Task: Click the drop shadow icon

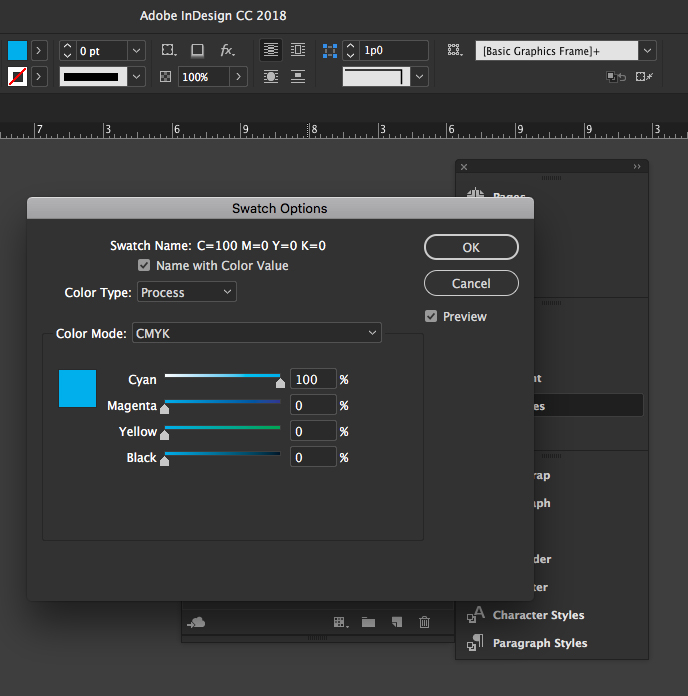Action: tap(197, 50)
